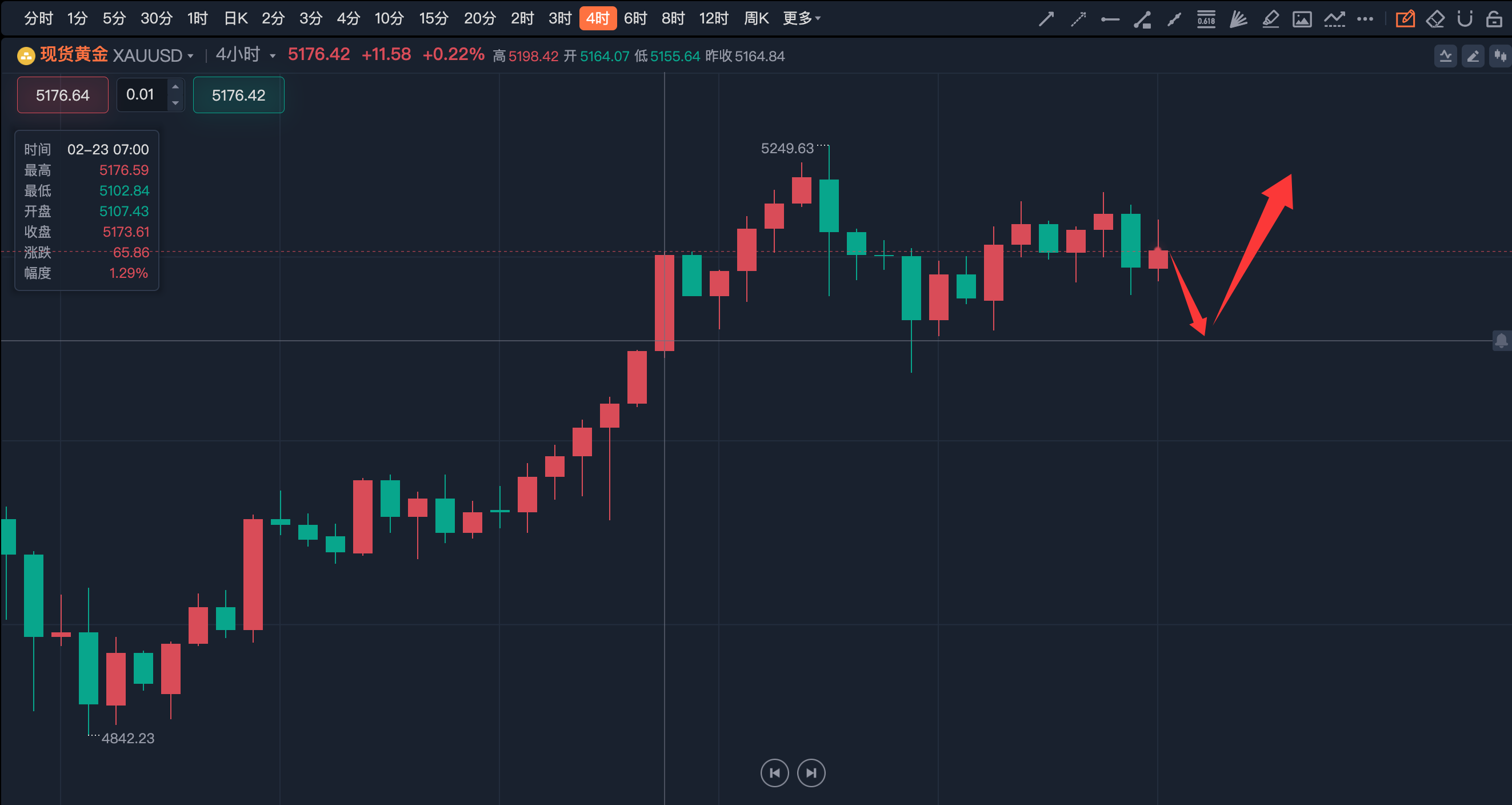Screen dimensions: 1512x805
Task: Toggle the orange drawing edit mode
Action: [x=1405, y=19]
